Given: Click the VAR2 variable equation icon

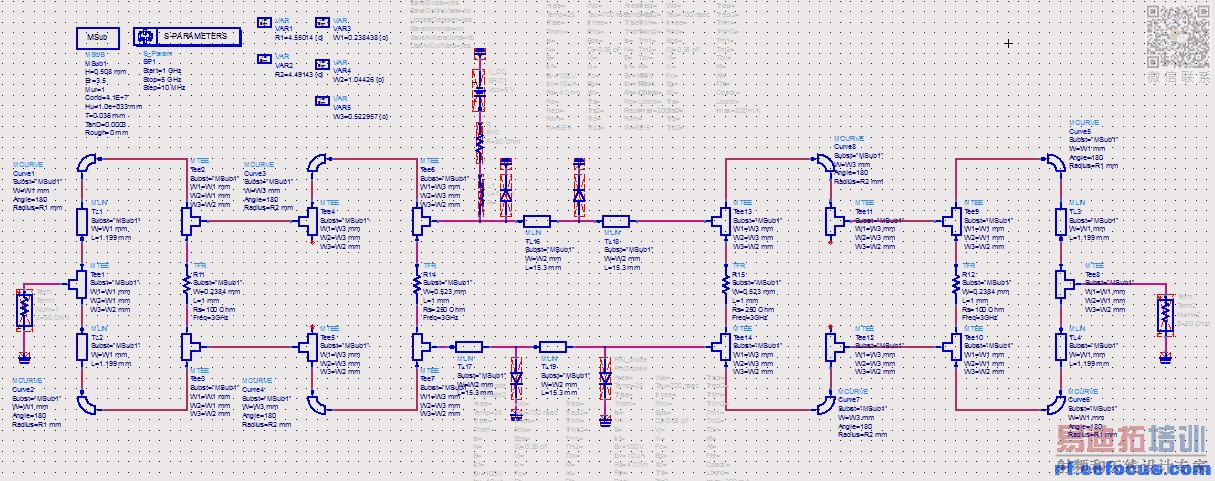Looking at the screenshot, I should (x=264, y=57).
